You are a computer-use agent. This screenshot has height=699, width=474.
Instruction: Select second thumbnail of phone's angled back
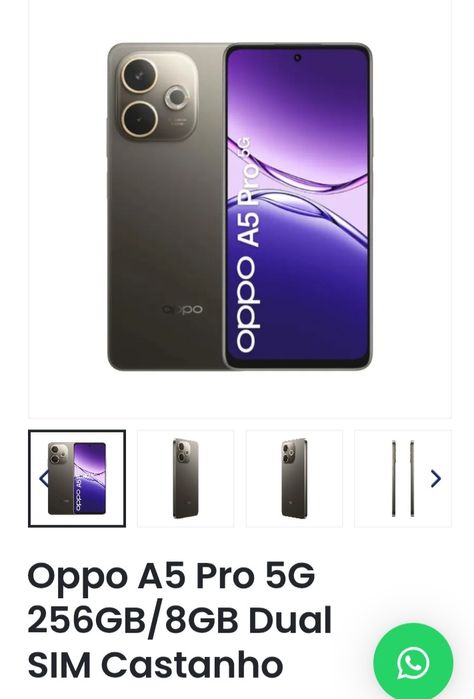185,478
